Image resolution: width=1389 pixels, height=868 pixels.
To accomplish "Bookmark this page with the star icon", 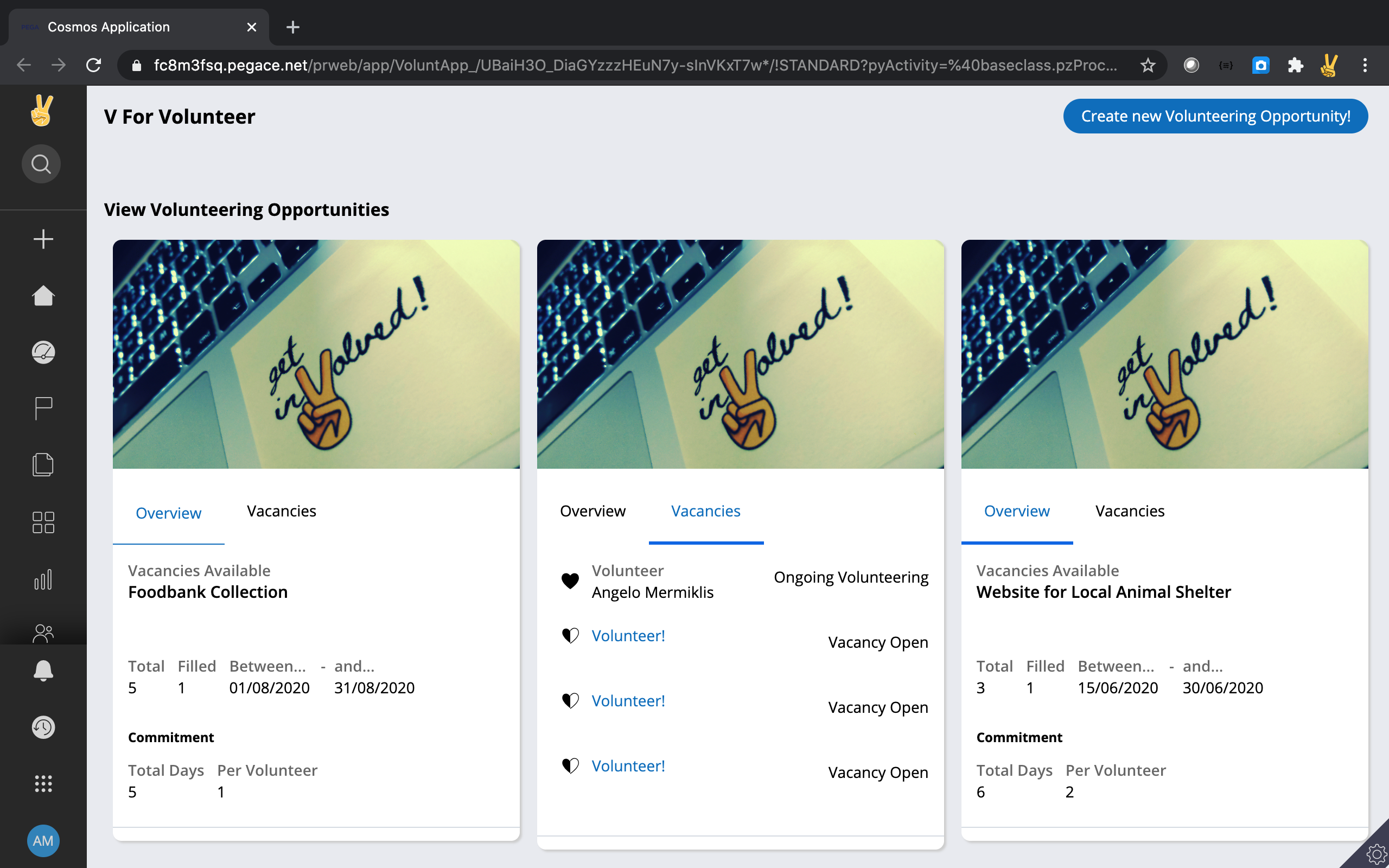I will coord(1148,66).
